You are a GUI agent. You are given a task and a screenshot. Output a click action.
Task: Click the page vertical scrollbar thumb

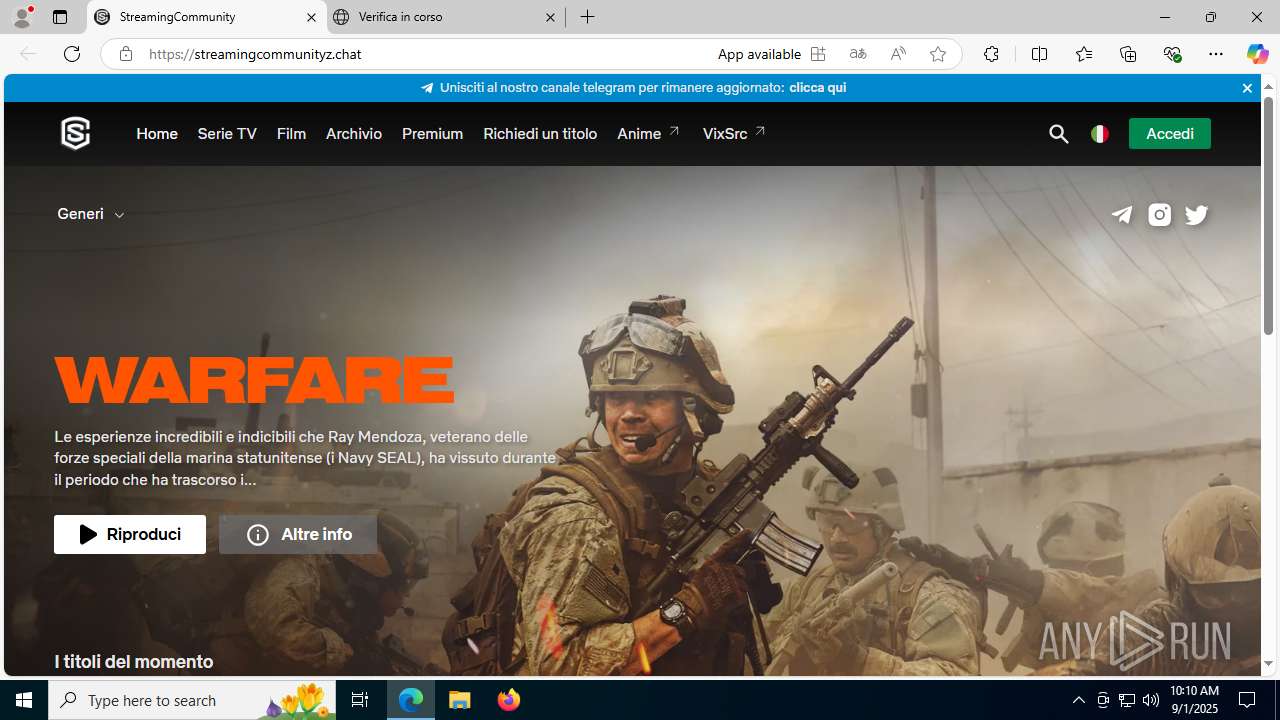1268,215
